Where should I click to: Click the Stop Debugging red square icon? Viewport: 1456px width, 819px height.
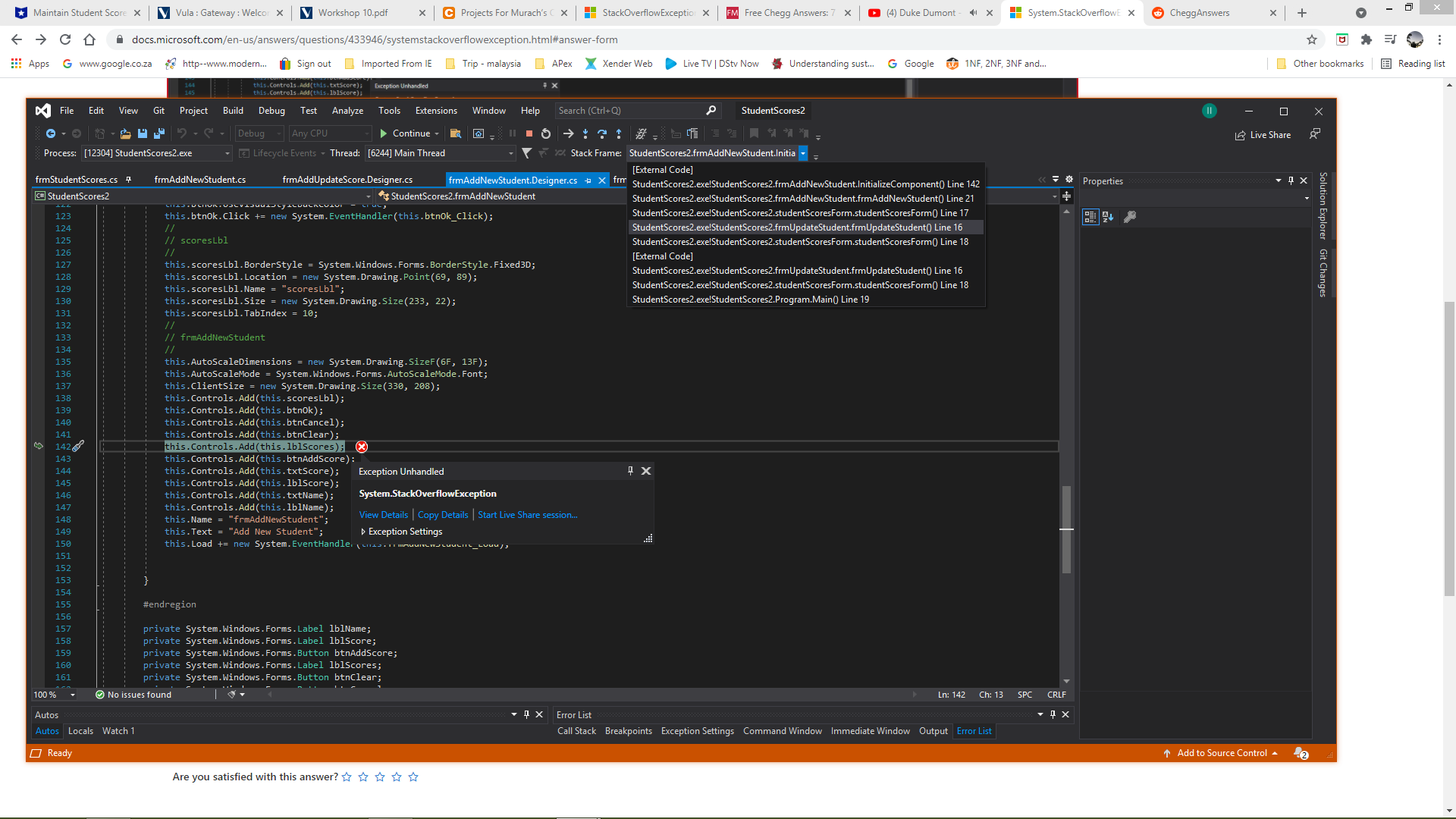click(529, 133)
